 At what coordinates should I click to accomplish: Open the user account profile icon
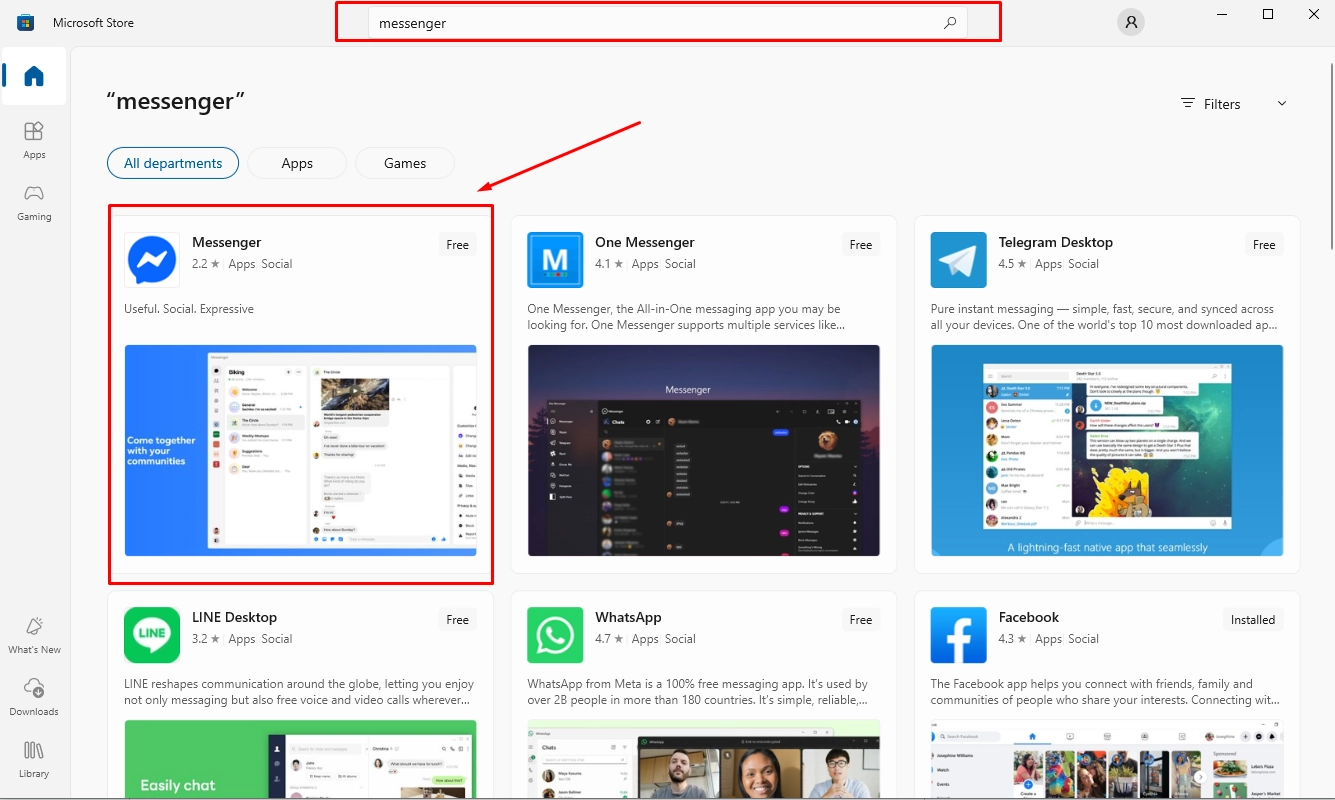1131,22
